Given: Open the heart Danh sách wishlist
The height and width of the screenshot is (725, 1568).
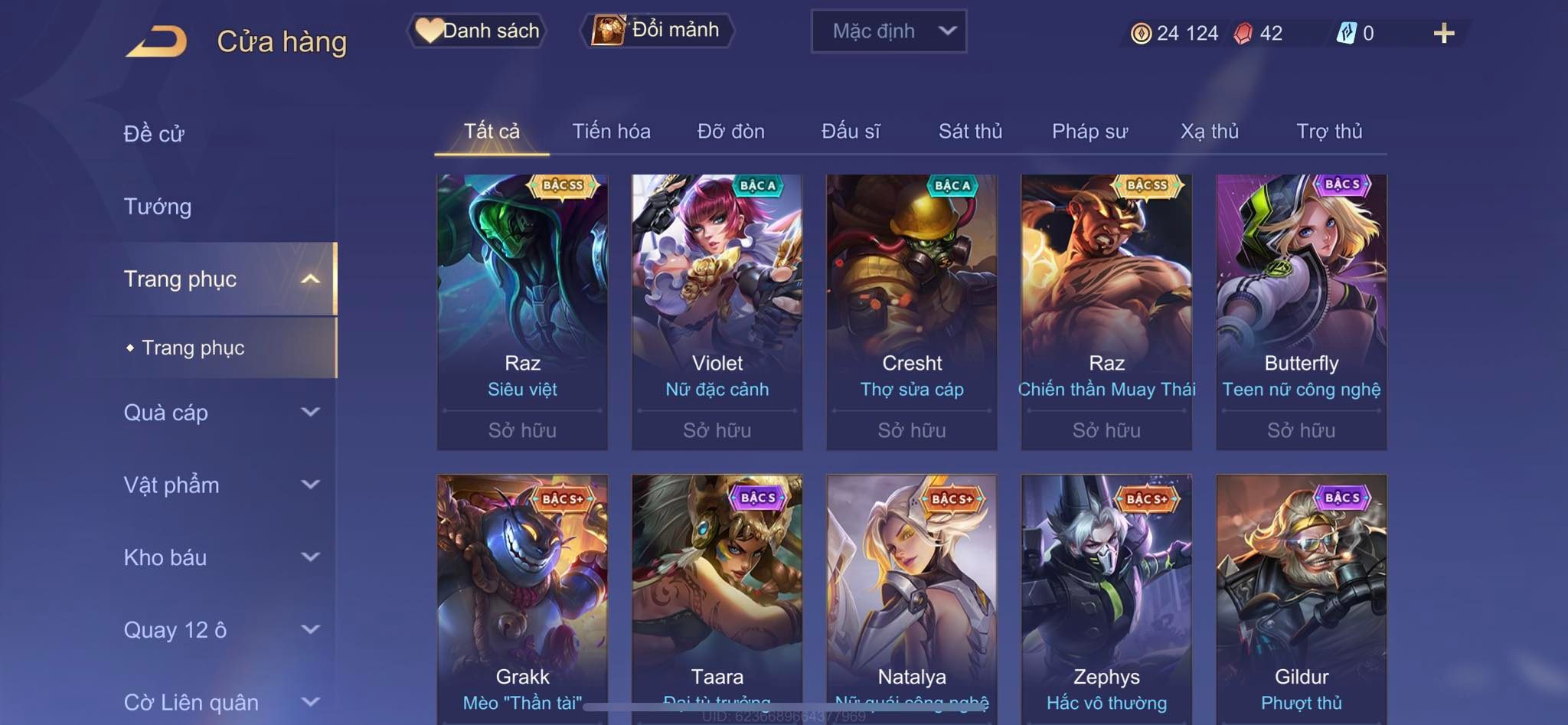Looking at the screenshot, I should (x=477, y=31).
